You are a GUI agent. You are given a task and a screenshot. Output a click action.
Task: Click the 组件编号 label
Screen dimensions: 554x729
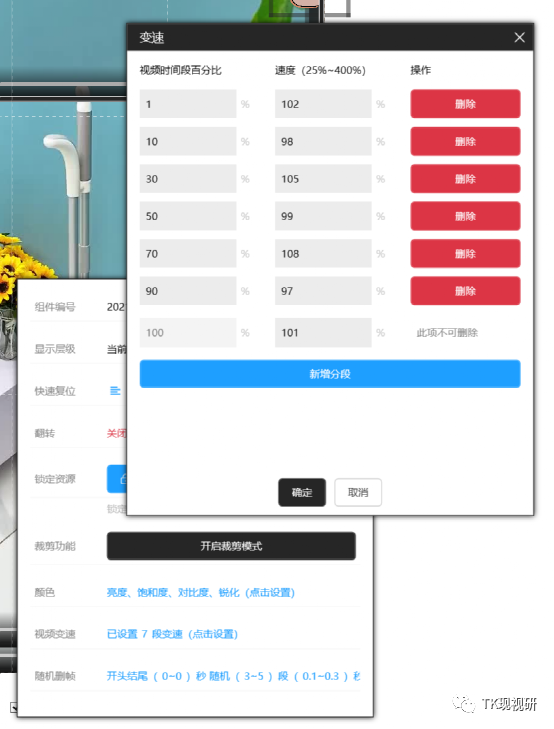(55, 307)
